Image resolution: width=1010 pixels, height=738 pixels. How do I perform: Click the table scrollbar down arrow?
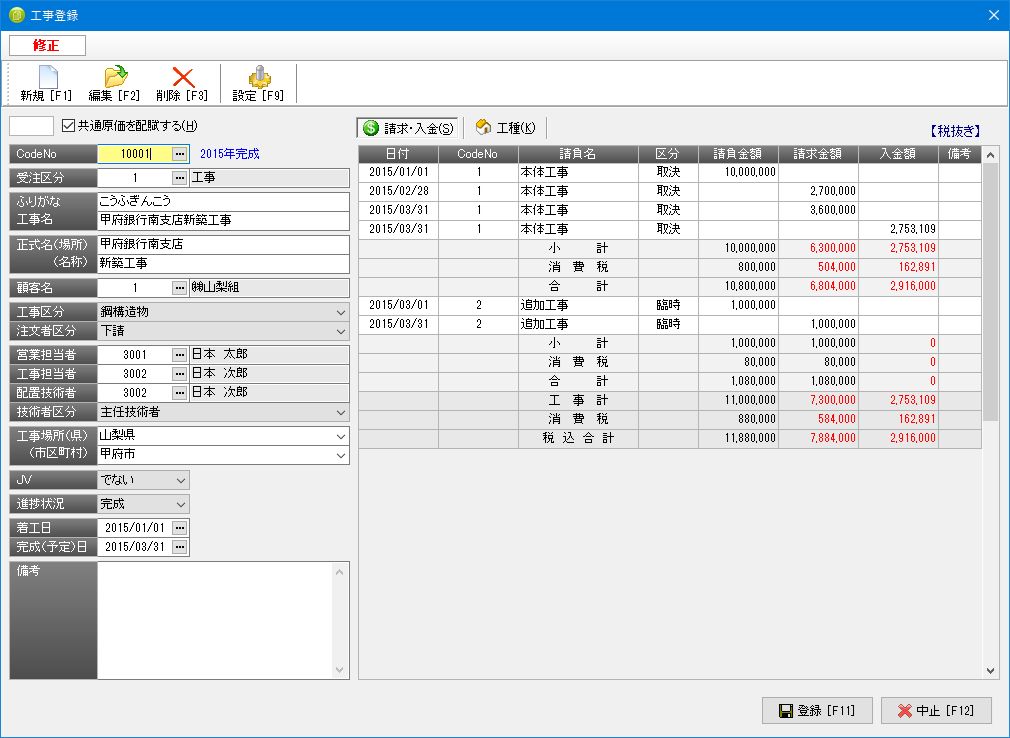(990, 670)
